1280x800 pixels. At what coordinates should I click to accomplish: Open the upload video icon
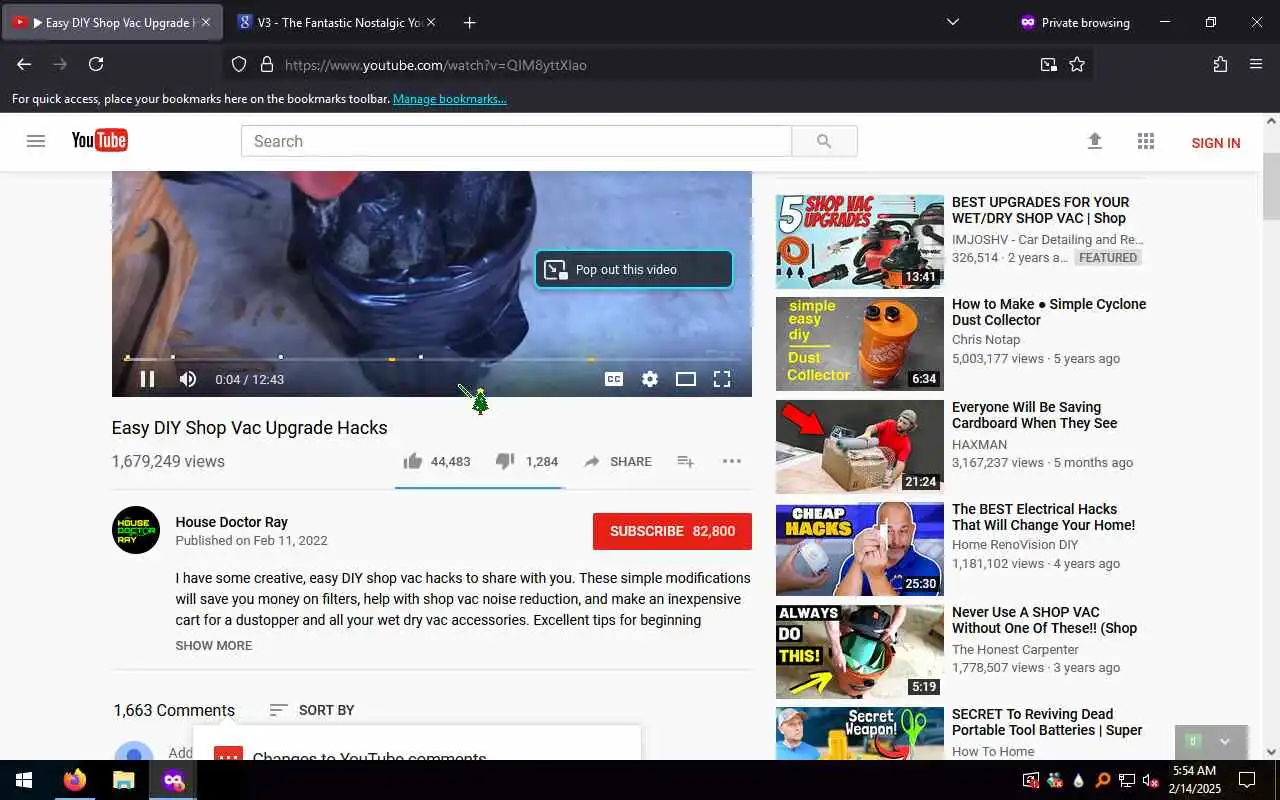[x=1095, y=141]
